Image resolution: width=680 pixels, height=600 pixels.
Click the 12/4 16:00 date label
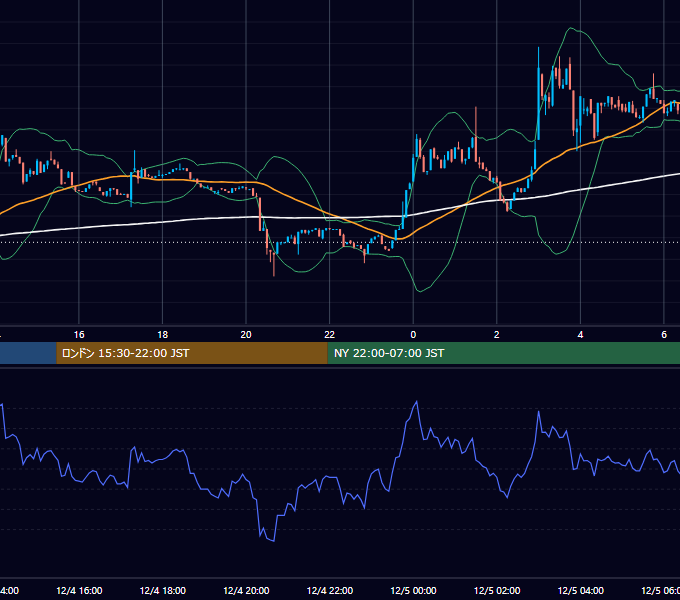tap(79, 590)
